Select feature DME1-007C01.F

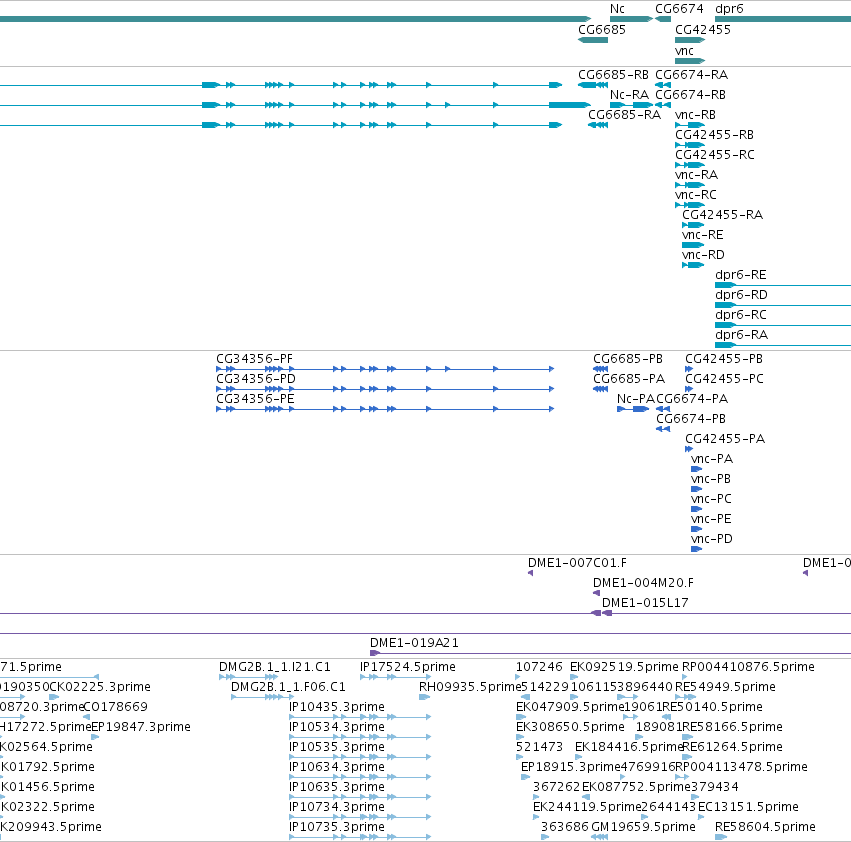pos(577,563)
